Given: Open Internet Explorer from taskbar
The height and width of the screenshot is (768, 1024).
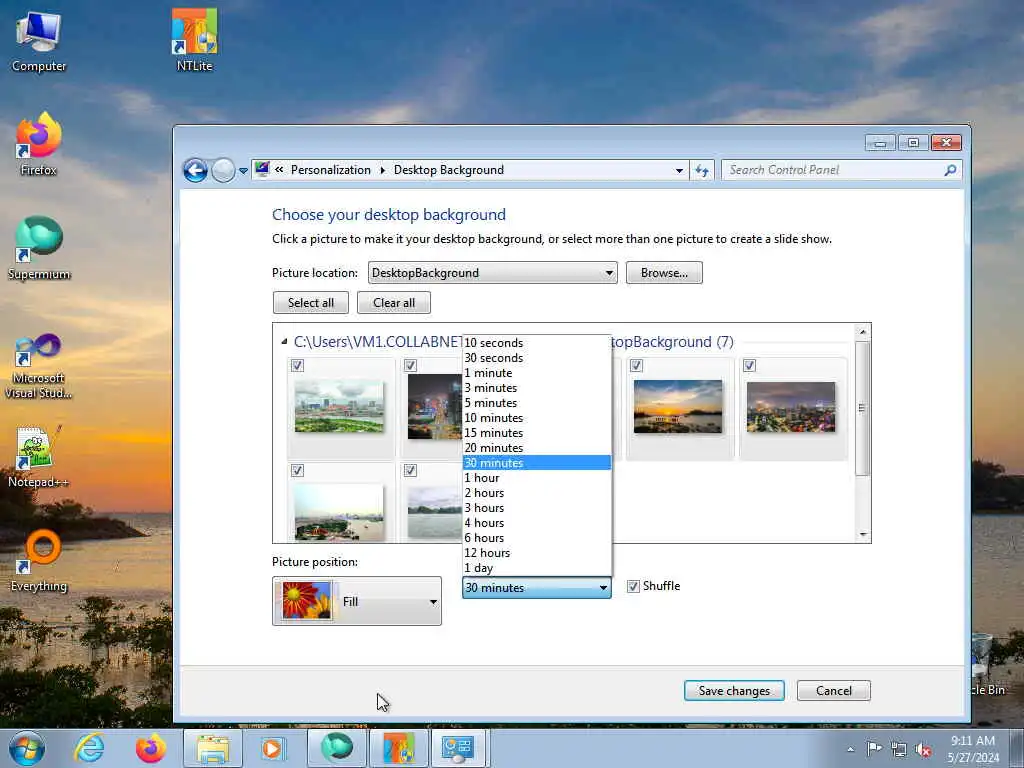Looking at the screenshot, I should (x=89, y=748).
